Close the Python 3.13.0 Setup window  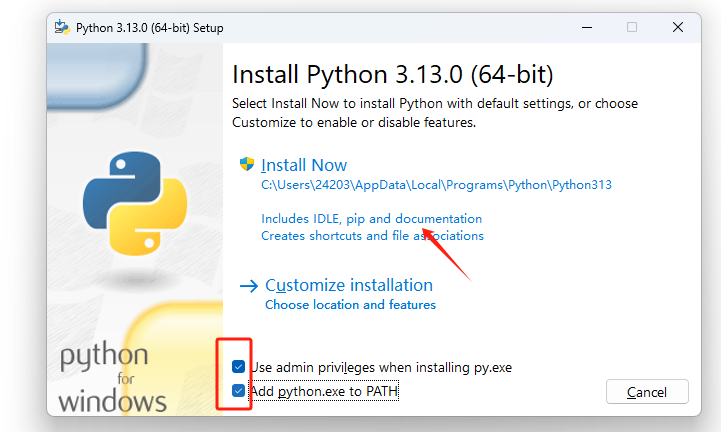(678, 27)
